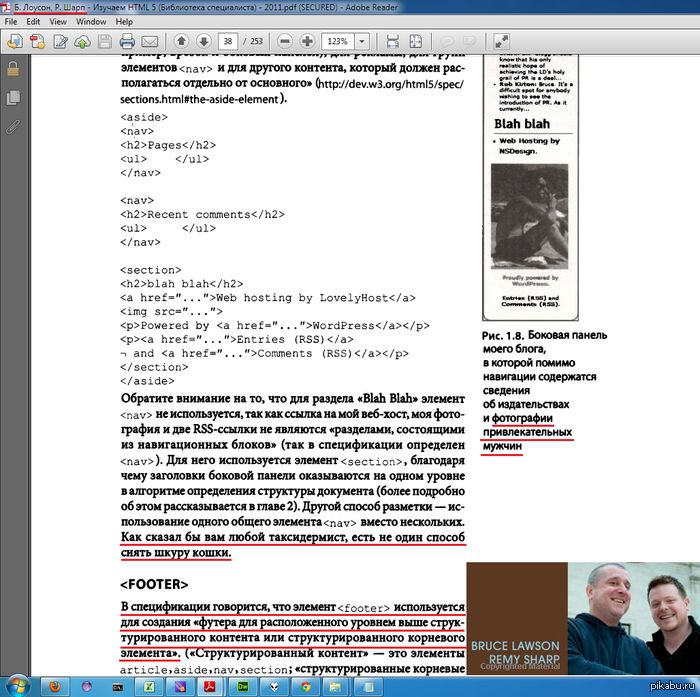Go to previous page with up arrow
Screen dimensions: 700x697
tap(181, 41)
